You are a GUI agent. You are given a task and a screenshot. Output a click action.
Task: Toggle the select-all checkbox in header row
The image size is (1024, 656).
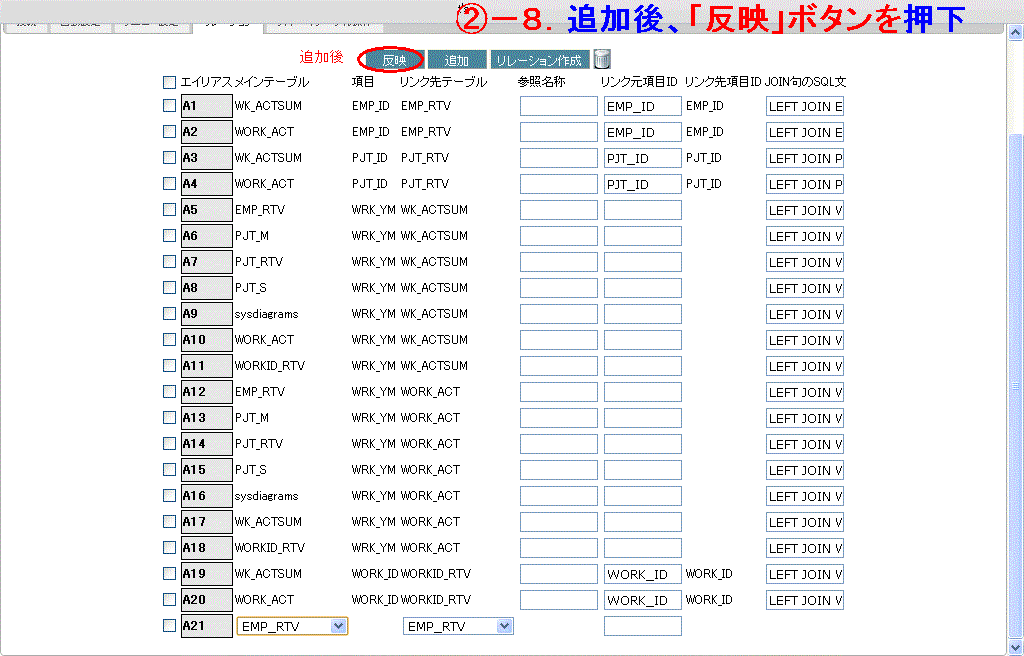click(x=169, y=82)
